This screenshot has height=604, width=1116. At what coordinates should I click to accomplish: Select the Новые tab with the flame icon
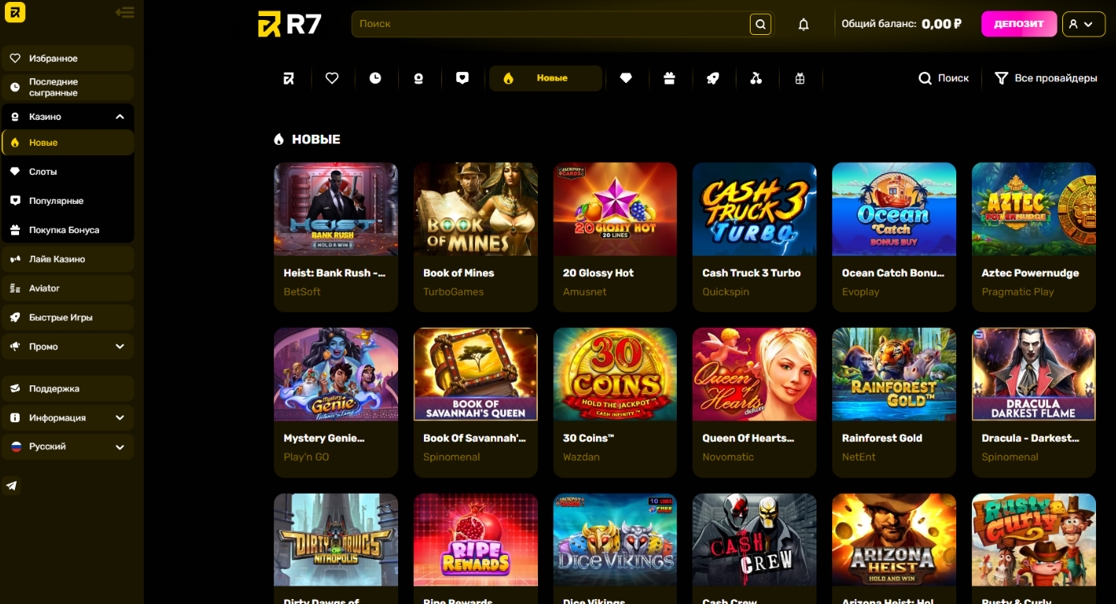[x=545, y=78]
